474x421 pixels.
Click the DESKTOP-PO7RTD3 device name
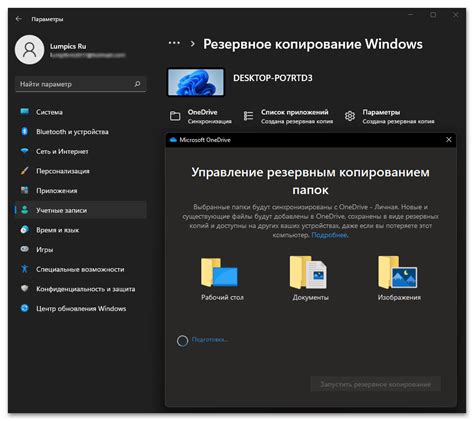(273, 78)
